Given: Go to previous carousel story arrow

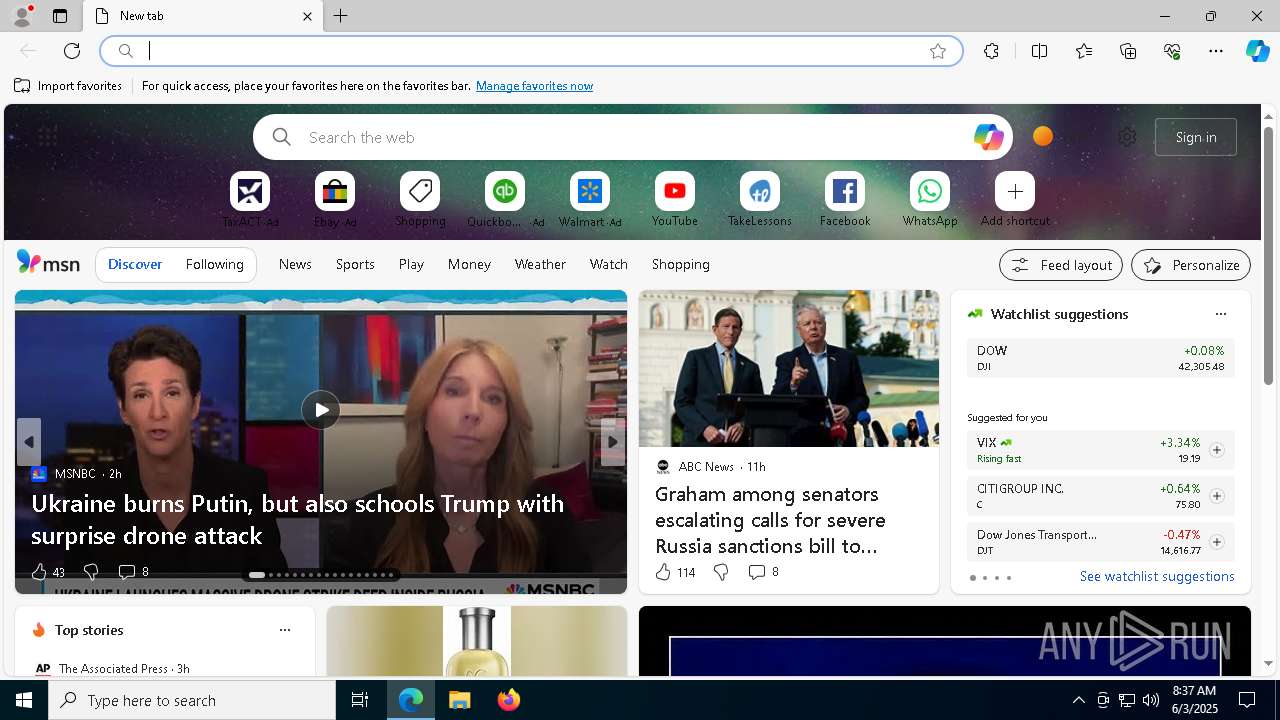Looking at the screenshot, I should pos(29,442).
